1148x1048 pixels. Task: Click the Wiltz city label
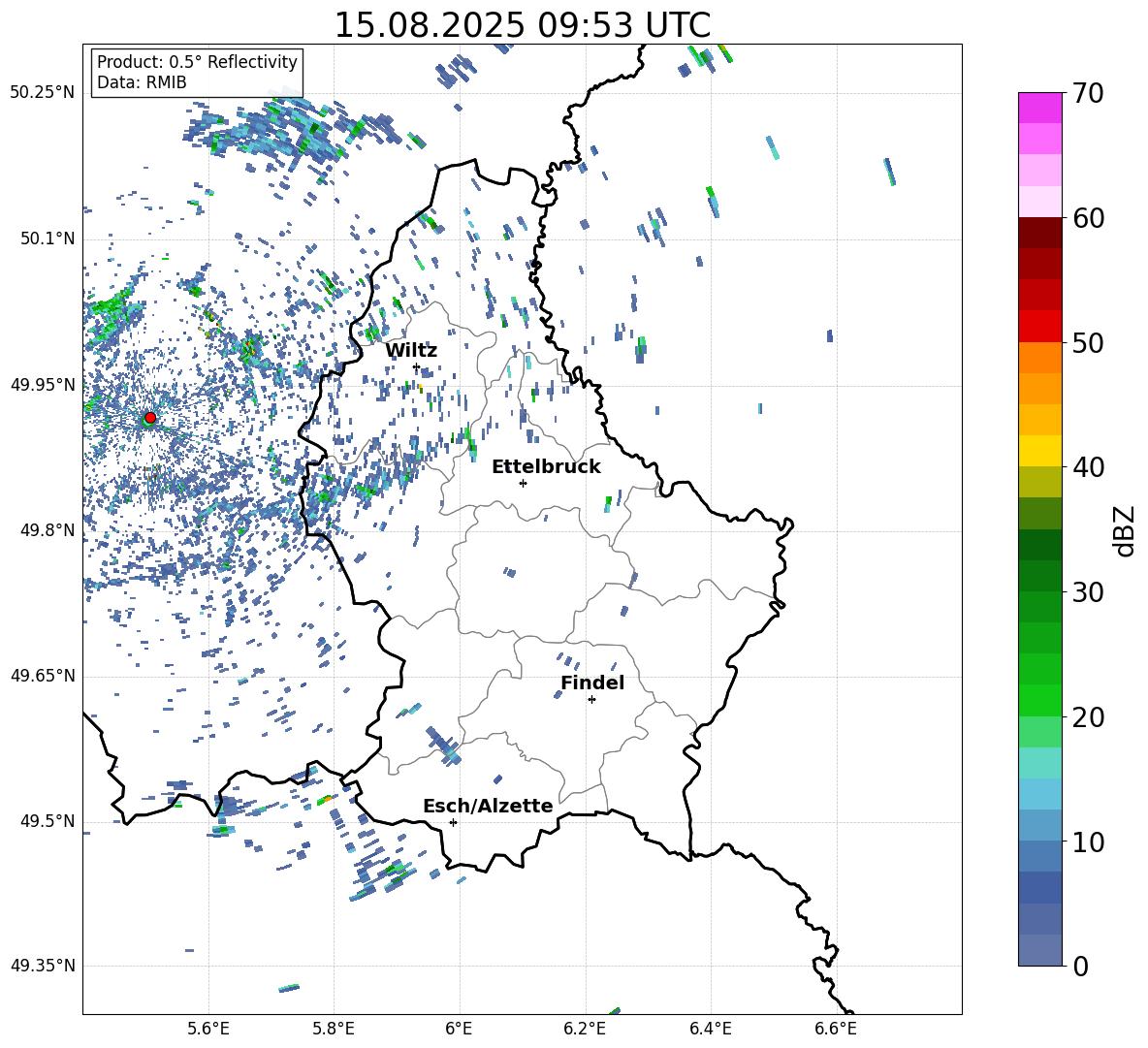[411, 350]
